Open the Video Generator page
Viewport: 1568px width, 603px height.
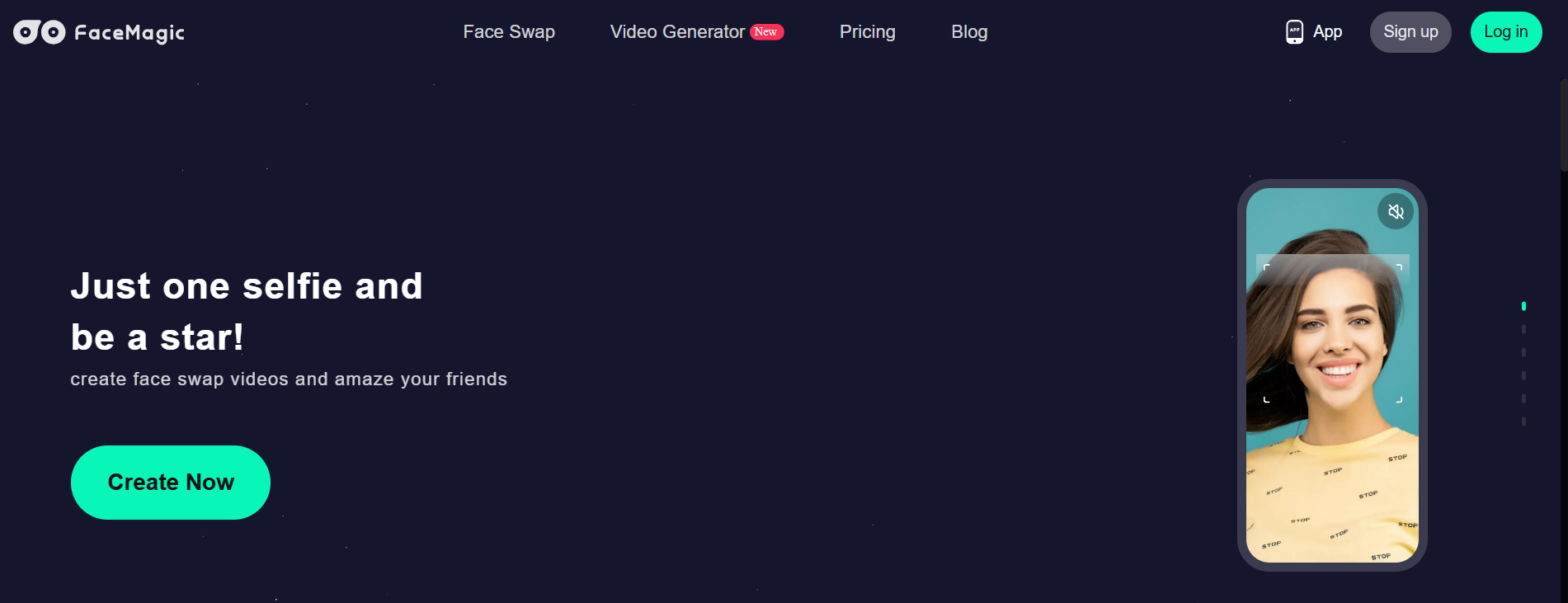[x=677, y=32]
